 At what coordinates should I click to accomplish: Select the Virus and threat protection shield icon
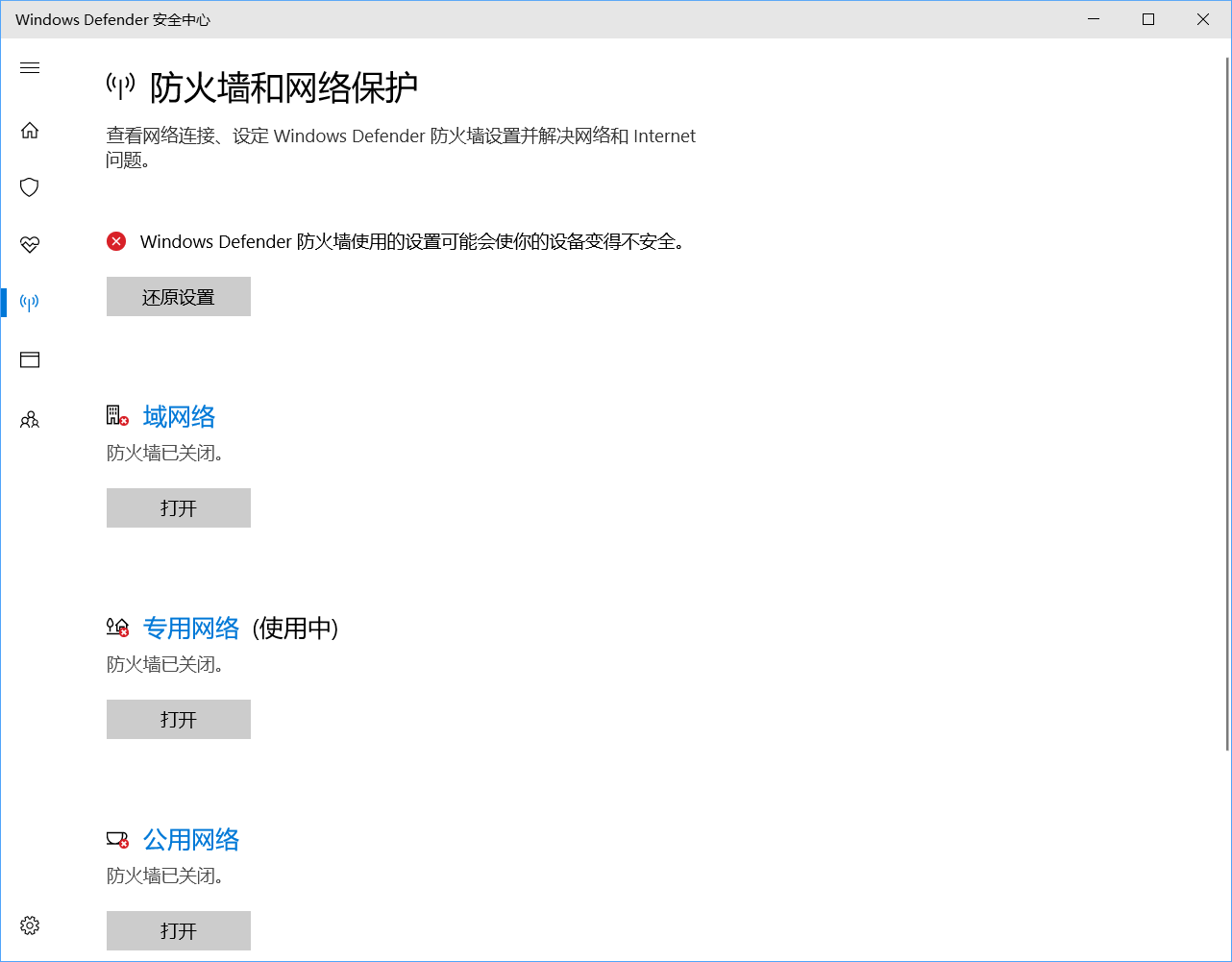tap(29, 186)
